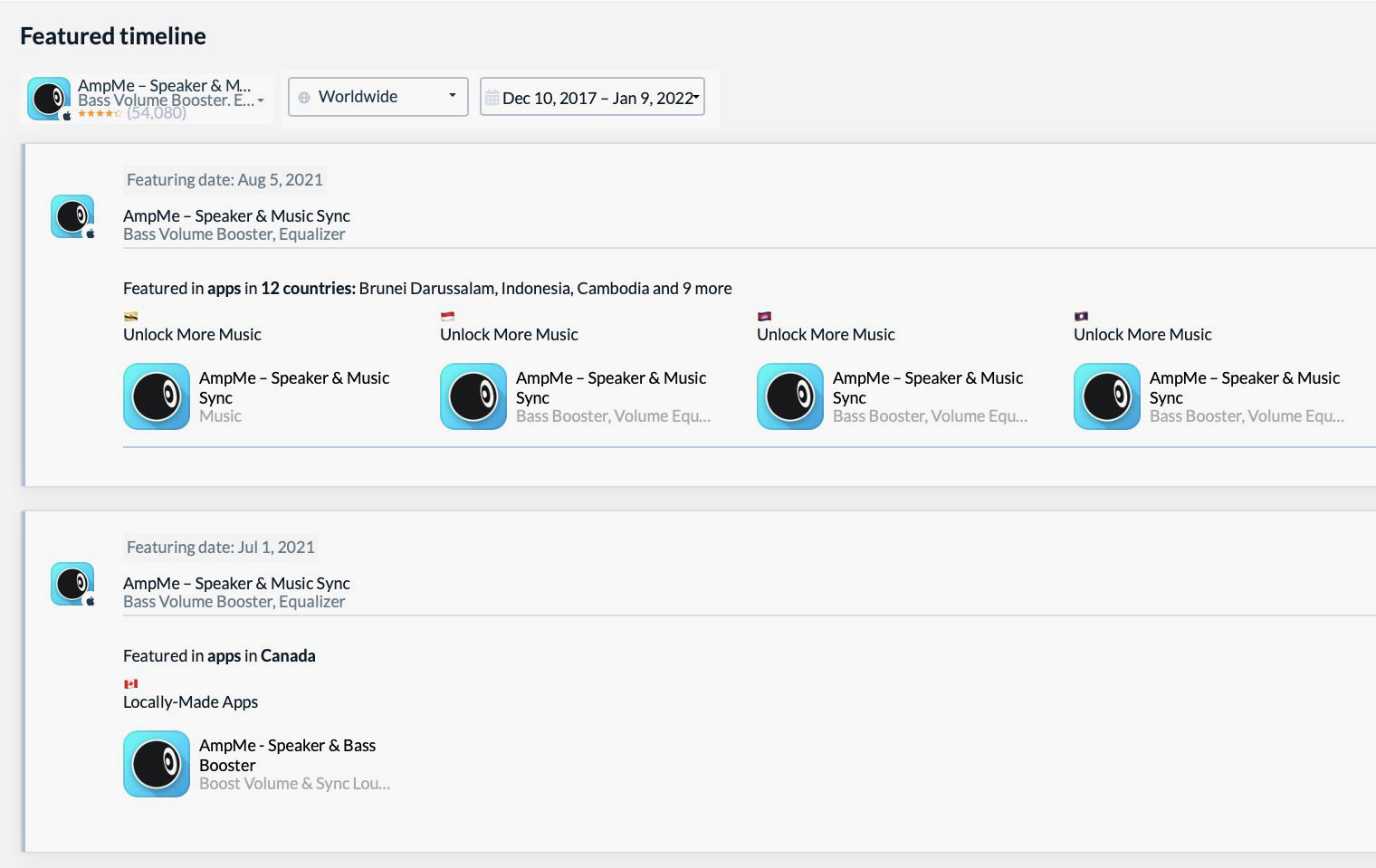Open the date range Dec 10, 2017 – Jan 9, 2022

[592, 97]
